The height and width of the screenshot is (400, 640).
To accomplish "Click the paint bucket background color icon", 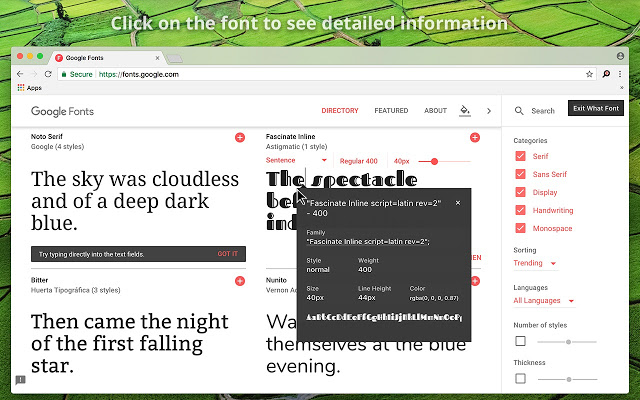I will pyautogui.click(x=465, y=110).
